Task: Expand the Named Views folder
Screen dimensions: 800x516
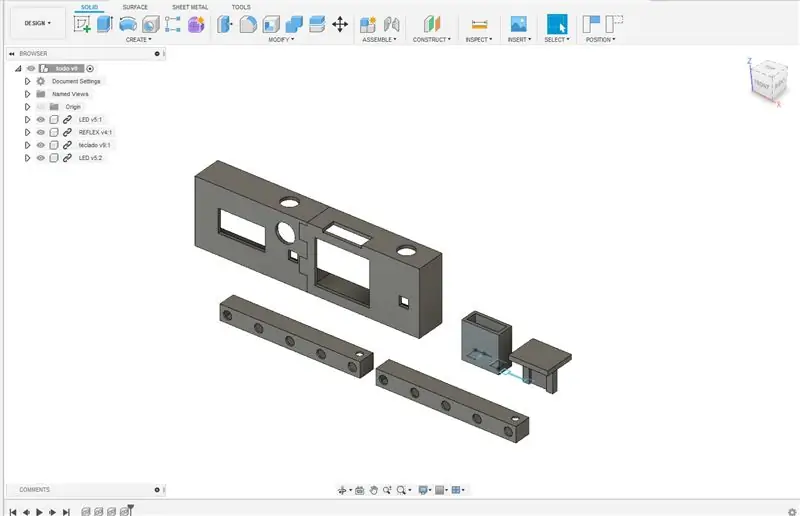Action: (x=28, y=94)
